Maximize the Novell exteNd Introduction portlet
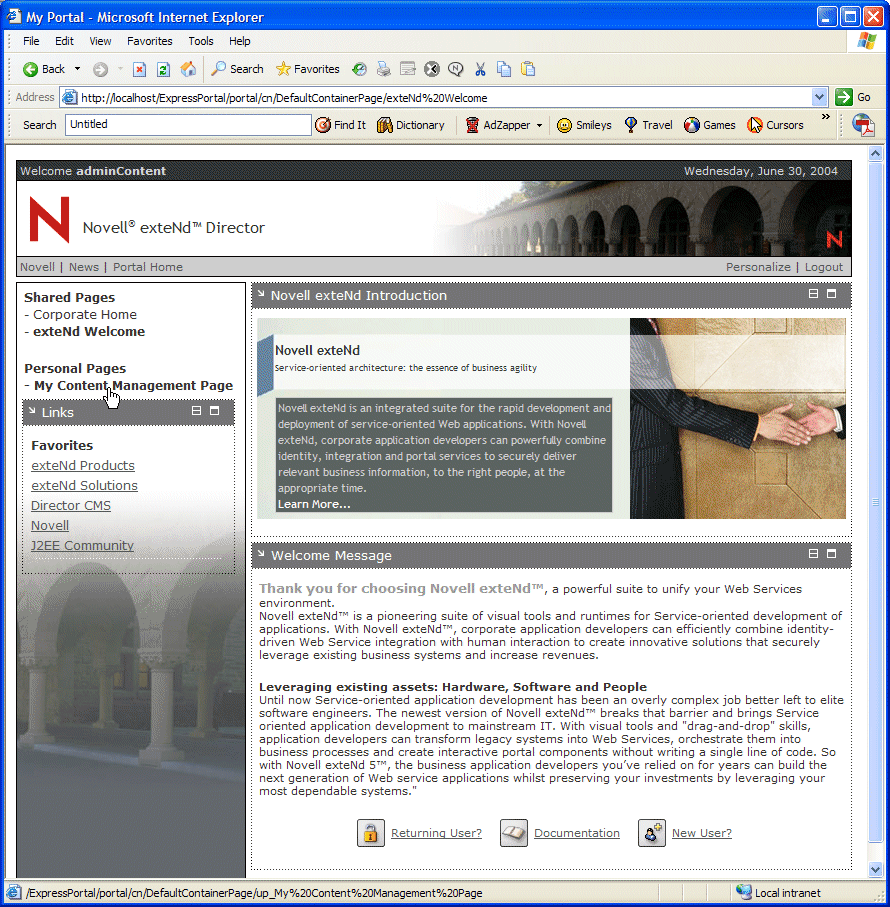The width and height of the screenshot is (890, 907). pos(832,294)
